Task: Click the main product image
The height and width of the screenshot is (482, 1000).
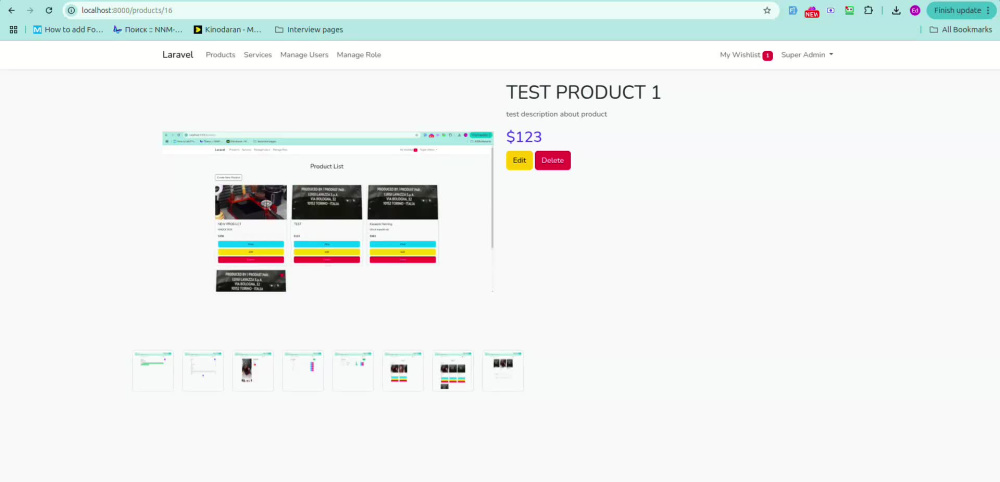Action: point(328,212)
